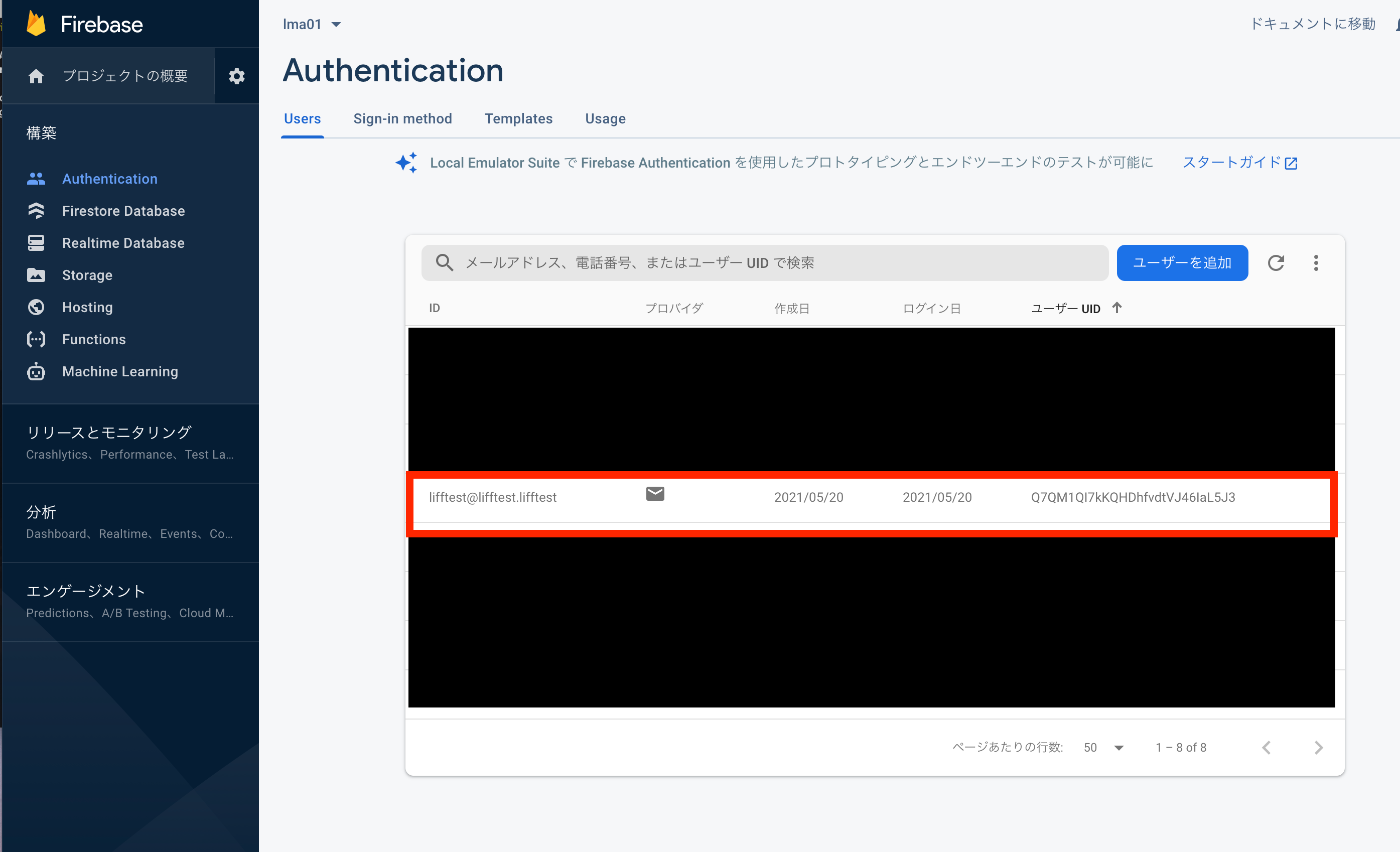
Task: Click ドキュメントに移動 link
Action: [x=1312, y=24]
